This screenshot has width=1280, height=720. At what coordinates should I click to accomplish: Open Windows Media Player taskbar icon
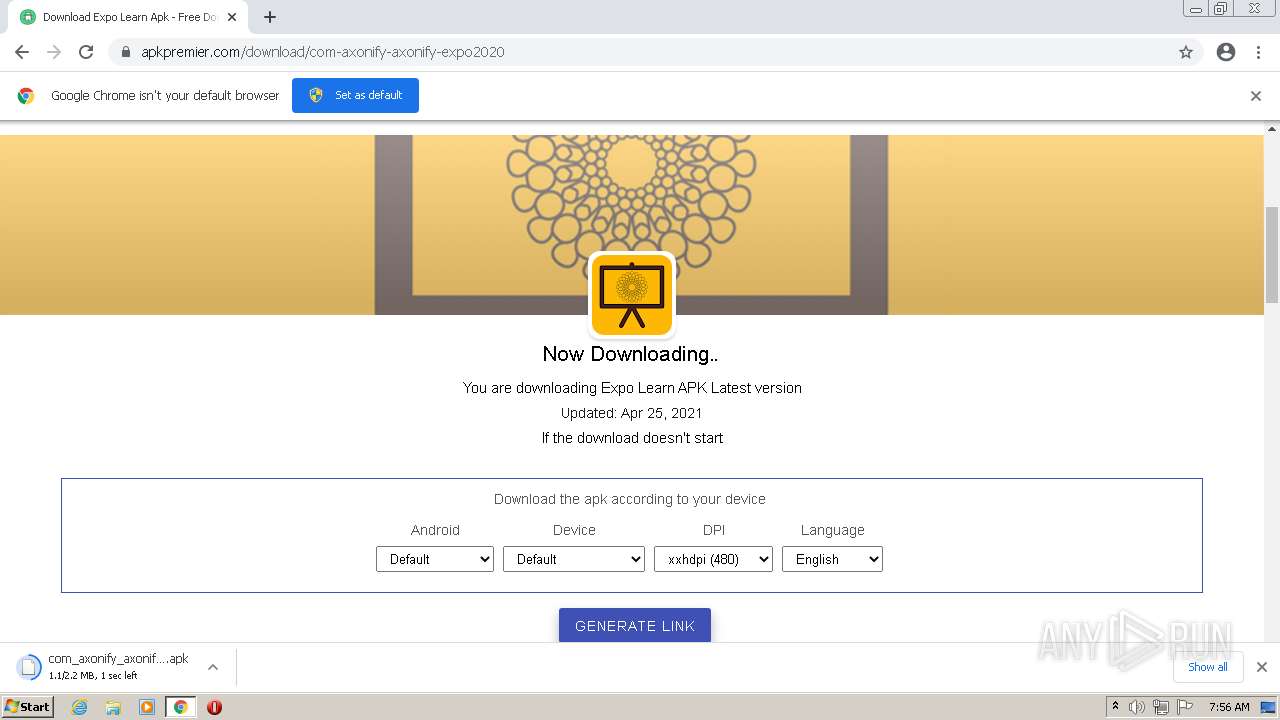(x=147, y=707)
